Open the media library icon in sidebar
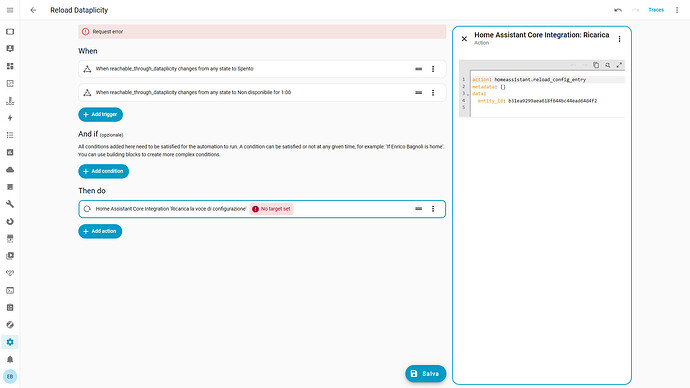Image resolution: width=690 pixels, height=388 pixels. coord(10,256)
